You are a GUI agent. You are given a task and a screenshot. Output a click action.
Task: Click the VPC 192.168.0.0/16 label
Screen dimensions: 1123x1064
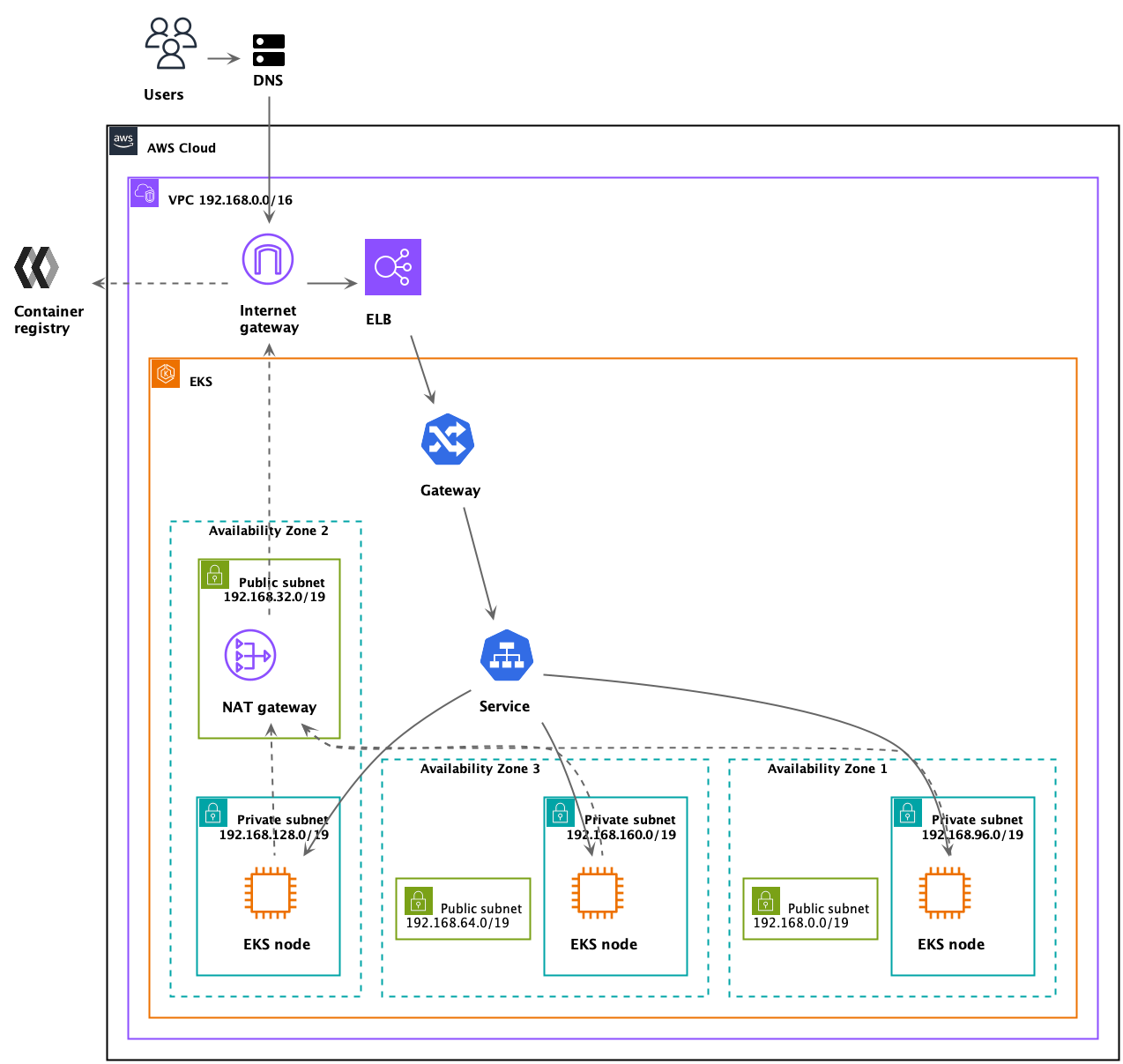click(x=229, y=200)
